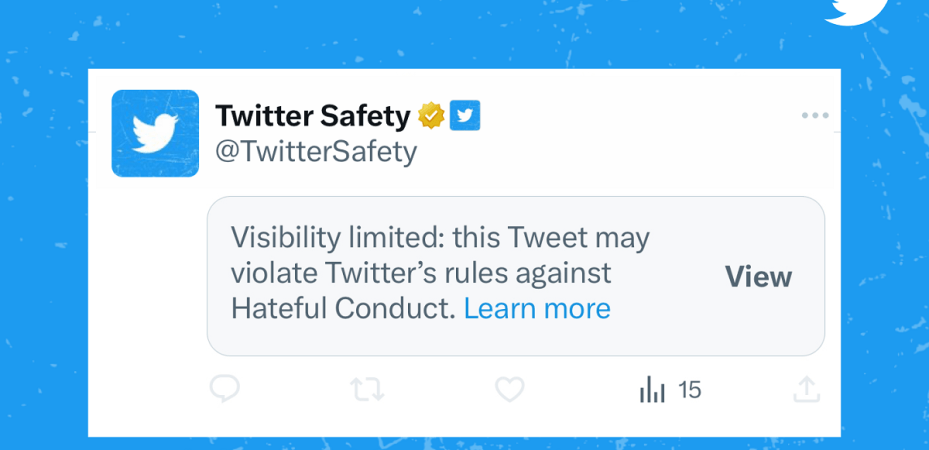Retweet the Twitter Safety tweet

pyautogui.click(x=368, y=389)
